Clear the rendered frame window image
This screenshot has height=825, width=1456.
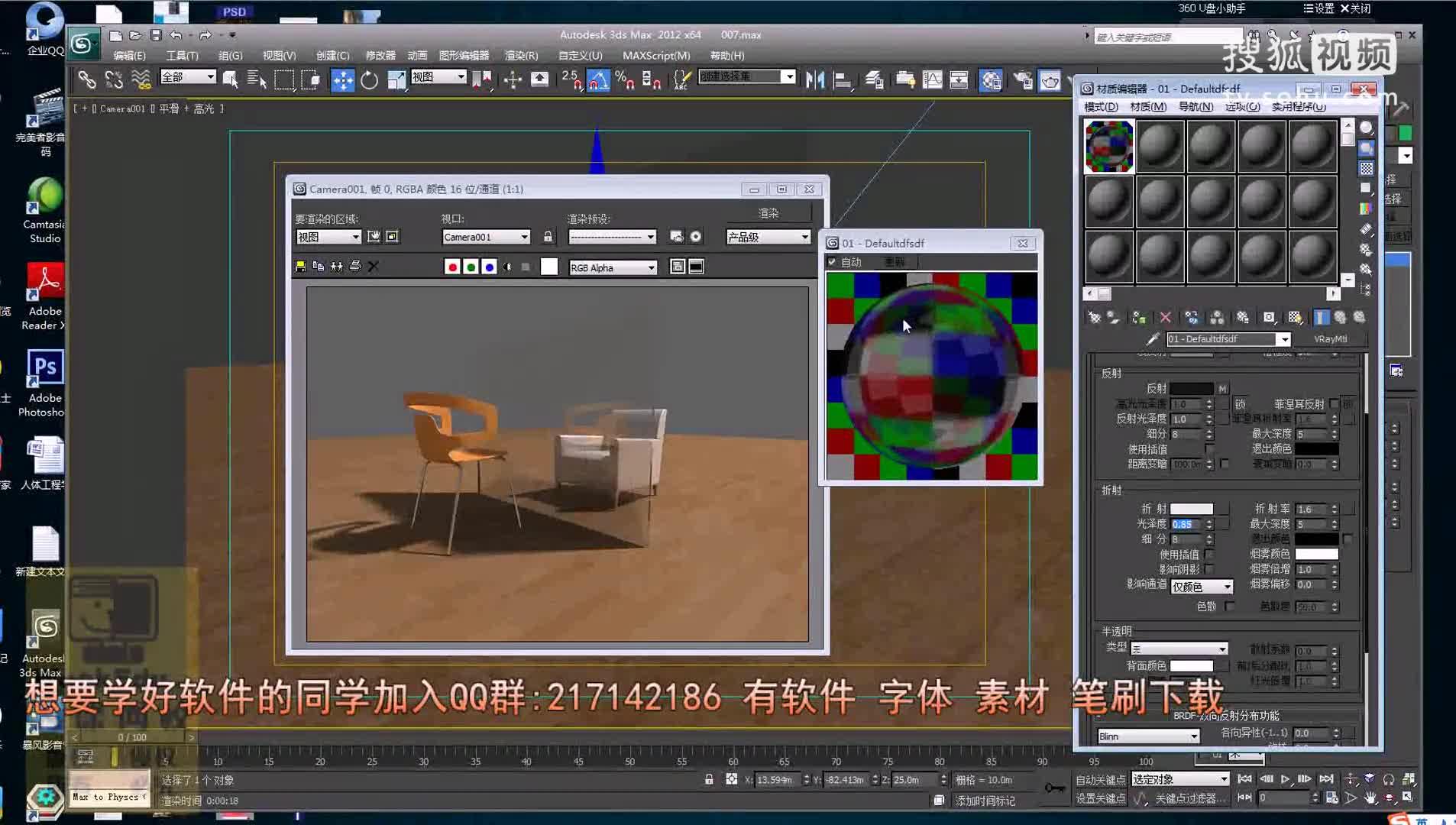[x=374, y=267]
